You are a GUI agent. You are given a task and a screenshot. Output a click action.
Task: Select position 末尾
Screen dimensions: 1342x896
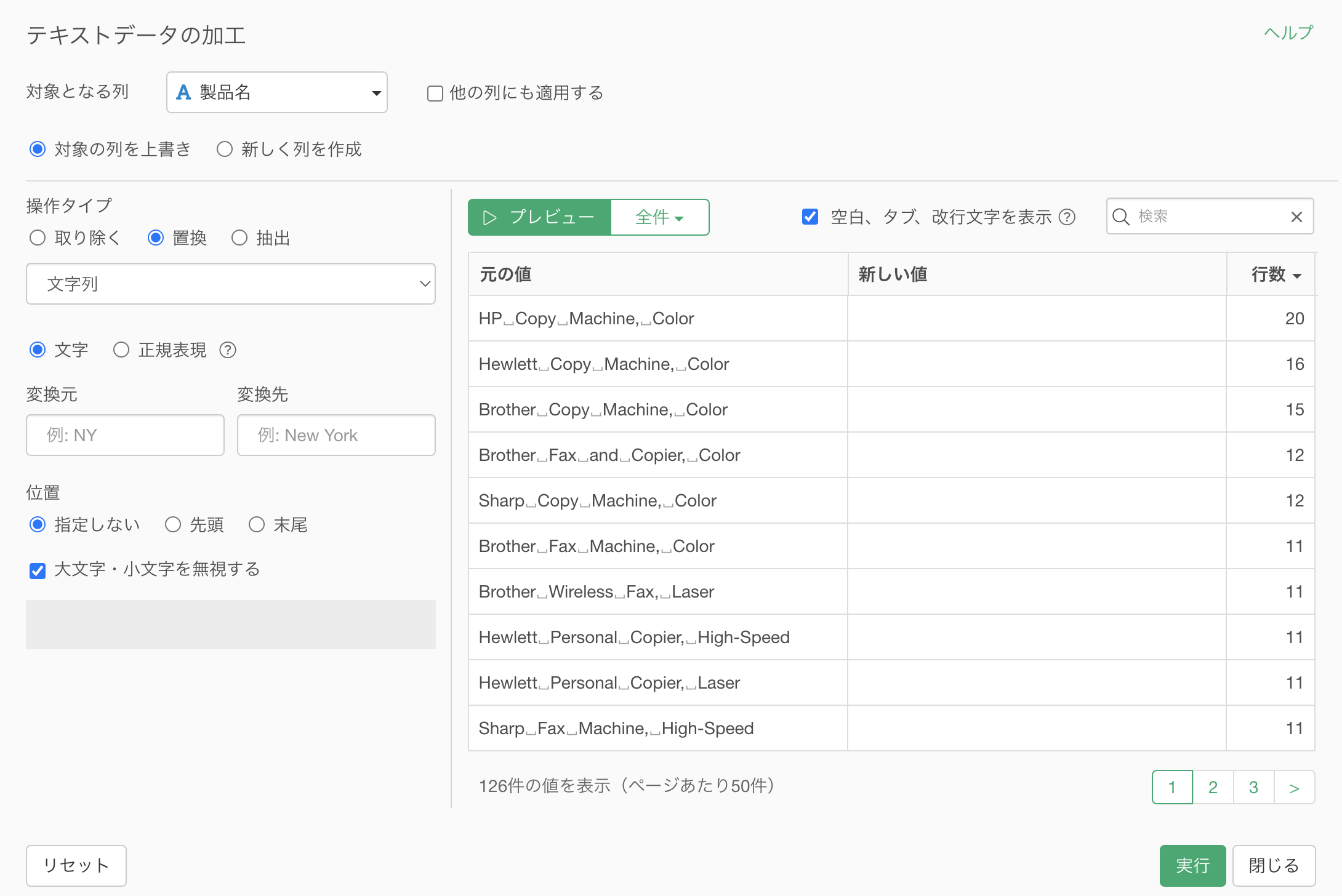pyautogui.click(x=257, y=524)
